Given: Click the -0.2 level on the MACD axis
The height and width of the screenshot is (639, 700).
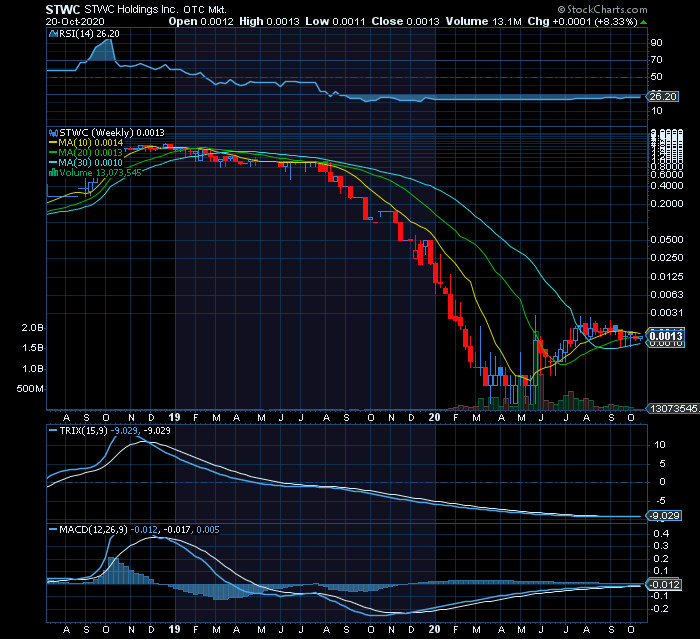Looking at the screenshot, I should pyautogui.click(x=659, y=609).
